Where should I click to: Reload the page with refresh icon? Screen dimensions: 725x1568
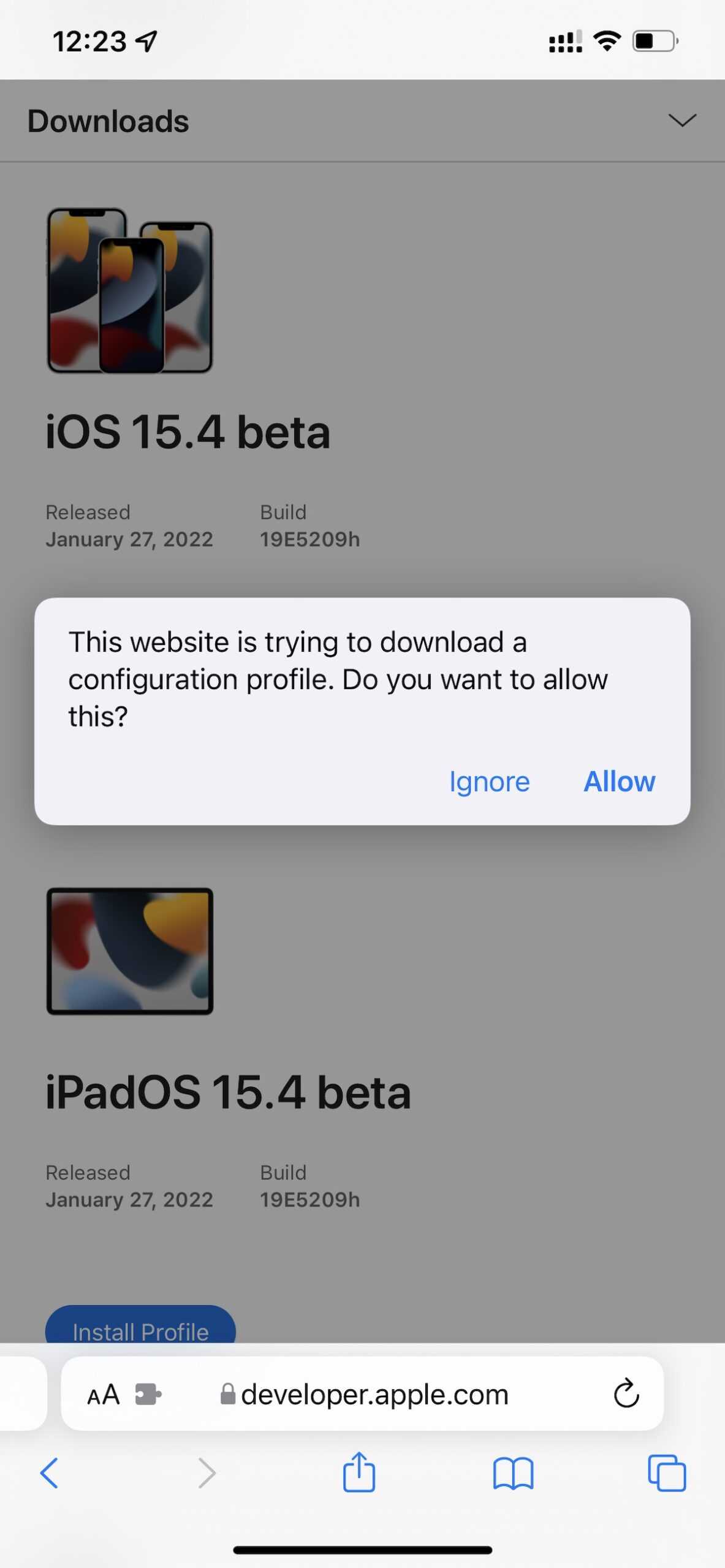click(x=626, y=1394)
